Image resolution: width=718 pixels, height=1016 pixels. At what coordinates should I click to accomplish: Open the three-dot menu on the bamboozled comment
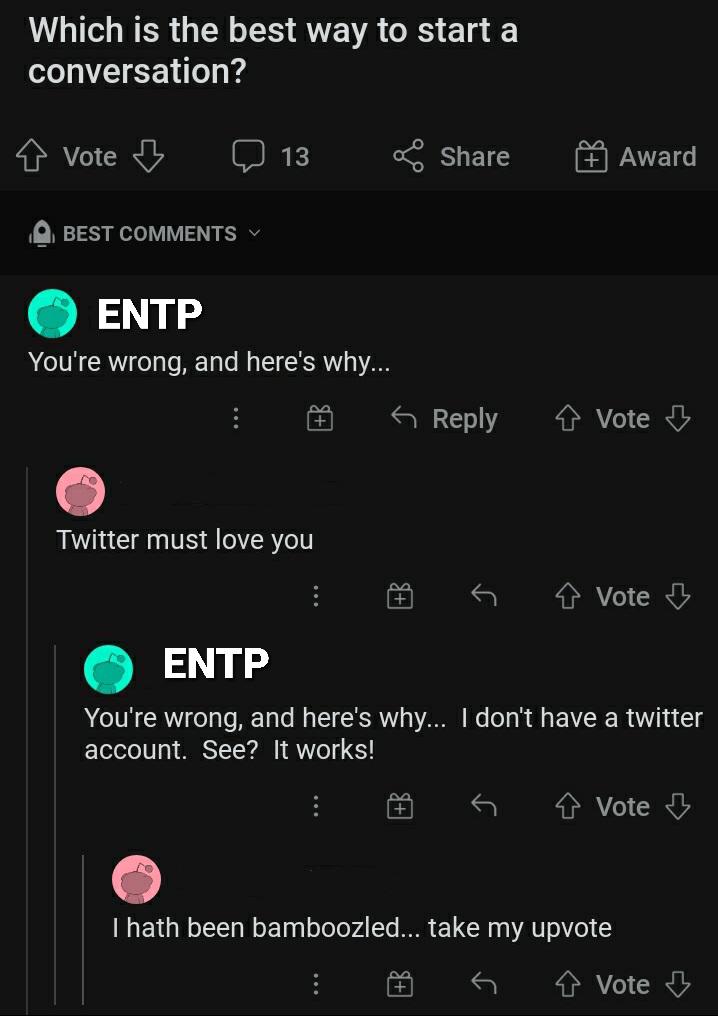click(316, 984)
